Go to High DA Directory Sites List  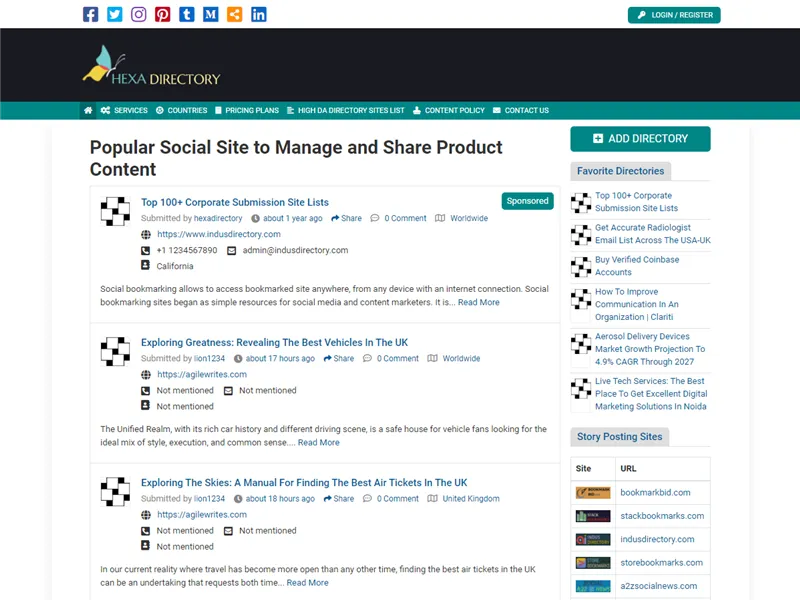tap(345, 111)
